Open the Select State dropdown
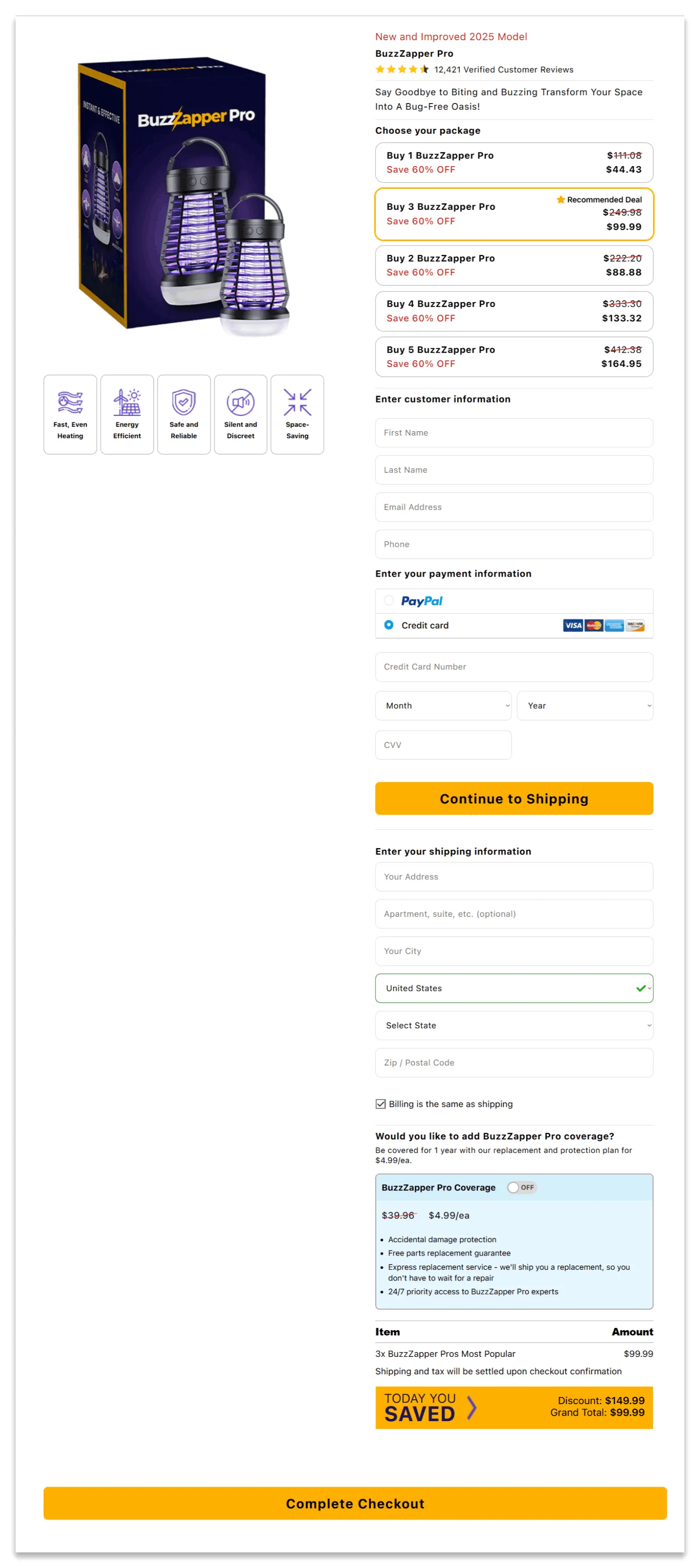The image size is (700, 1568). 514,1025
